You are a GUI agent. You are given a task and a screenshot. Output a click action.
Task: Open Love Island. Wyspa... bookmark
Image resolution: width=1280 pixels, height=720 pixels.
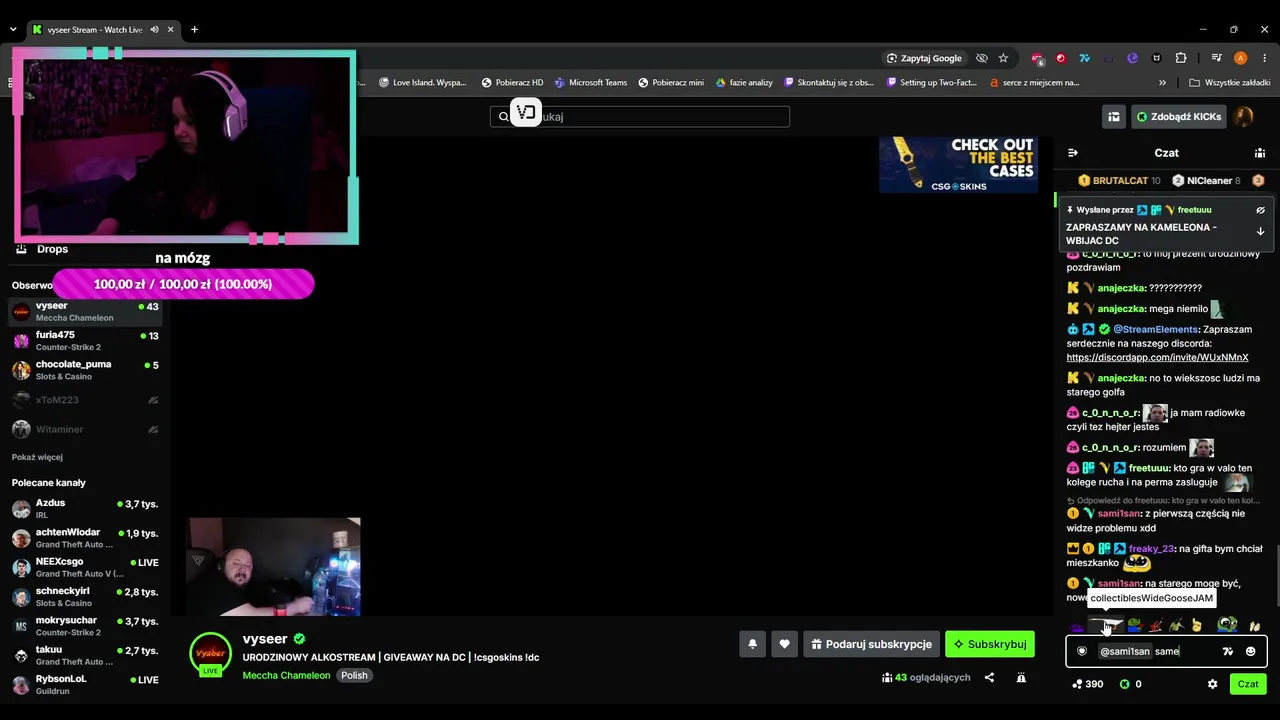click(x=423, y=83)
